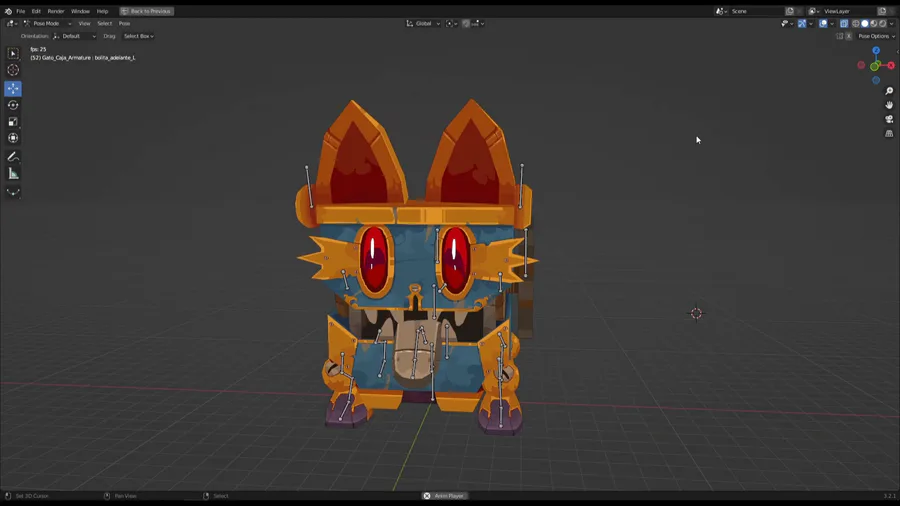Image resolution: width=900 pixels, height=506 pixels.
Task: Open the Pose Mode dropdown
Action: click(x=47, y=24)
